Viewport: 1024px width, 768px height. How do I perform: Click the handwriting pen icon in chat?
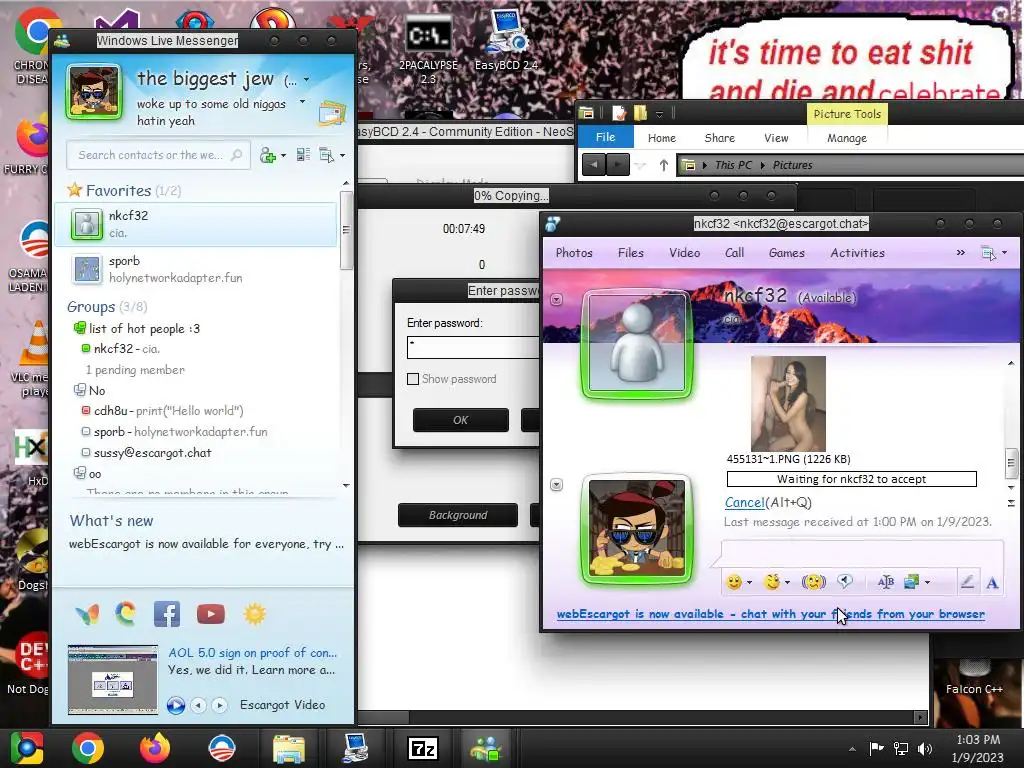tap(967, 581)
